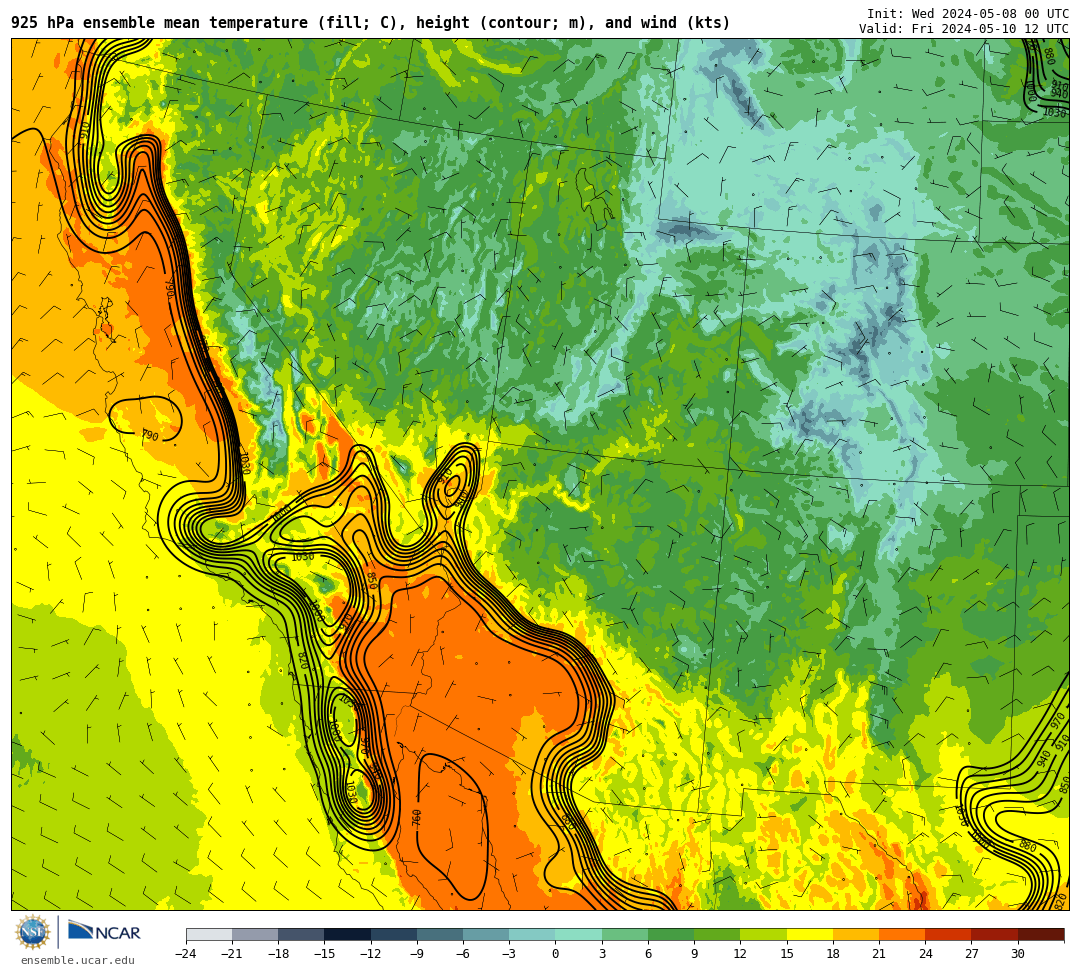Pick the colorbar swatch between -18 and -15
1080x973 pixels.
click(x=301, y=934)
